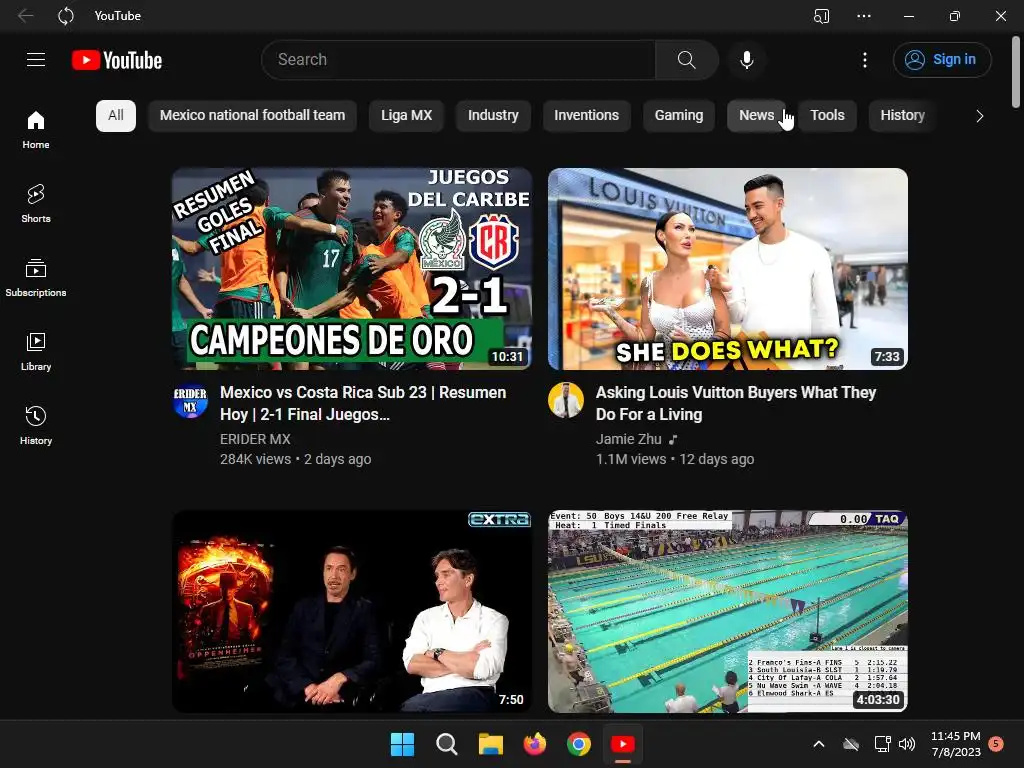This screenshot has width=1024, height=768.
Task: Open network status icon in tray
Action: click(x=882, y=744)
